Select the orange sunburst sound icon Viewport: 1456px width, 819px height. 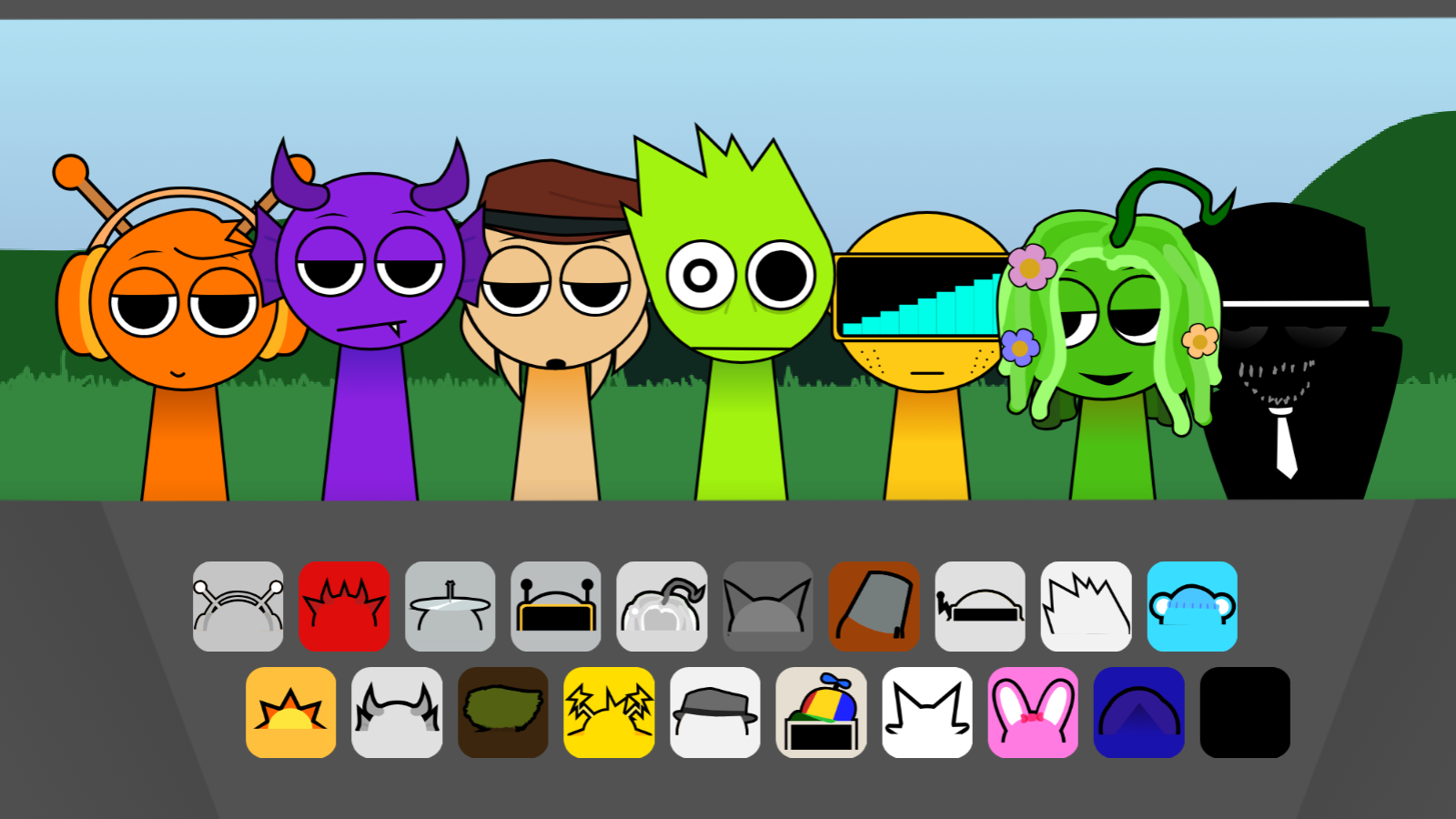[290, 712]
